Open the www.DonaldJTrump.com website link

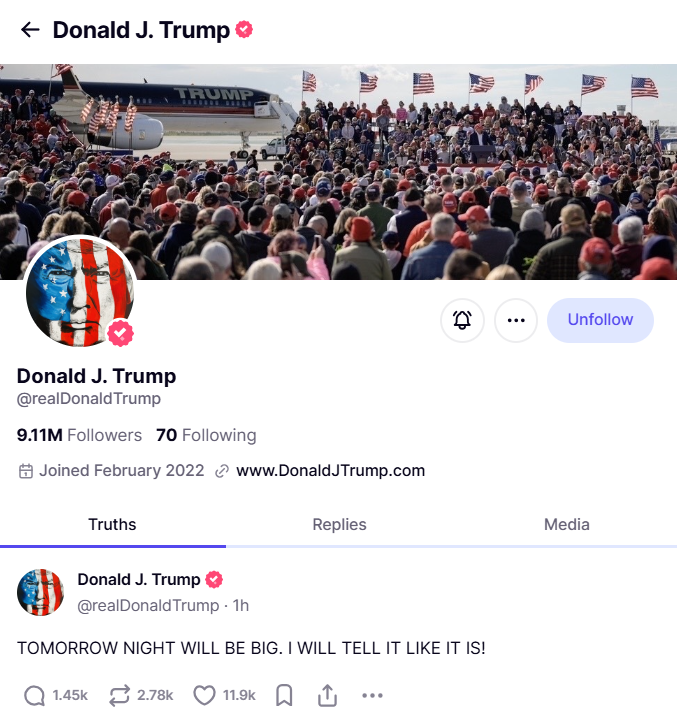coord(330,470)
